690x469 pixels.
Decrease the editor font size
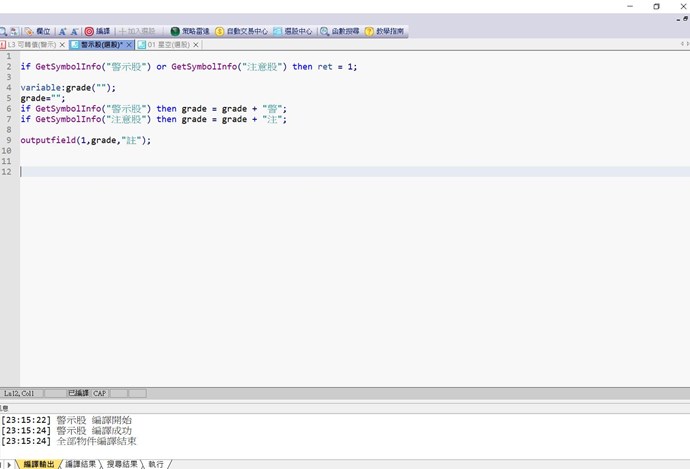74,32
